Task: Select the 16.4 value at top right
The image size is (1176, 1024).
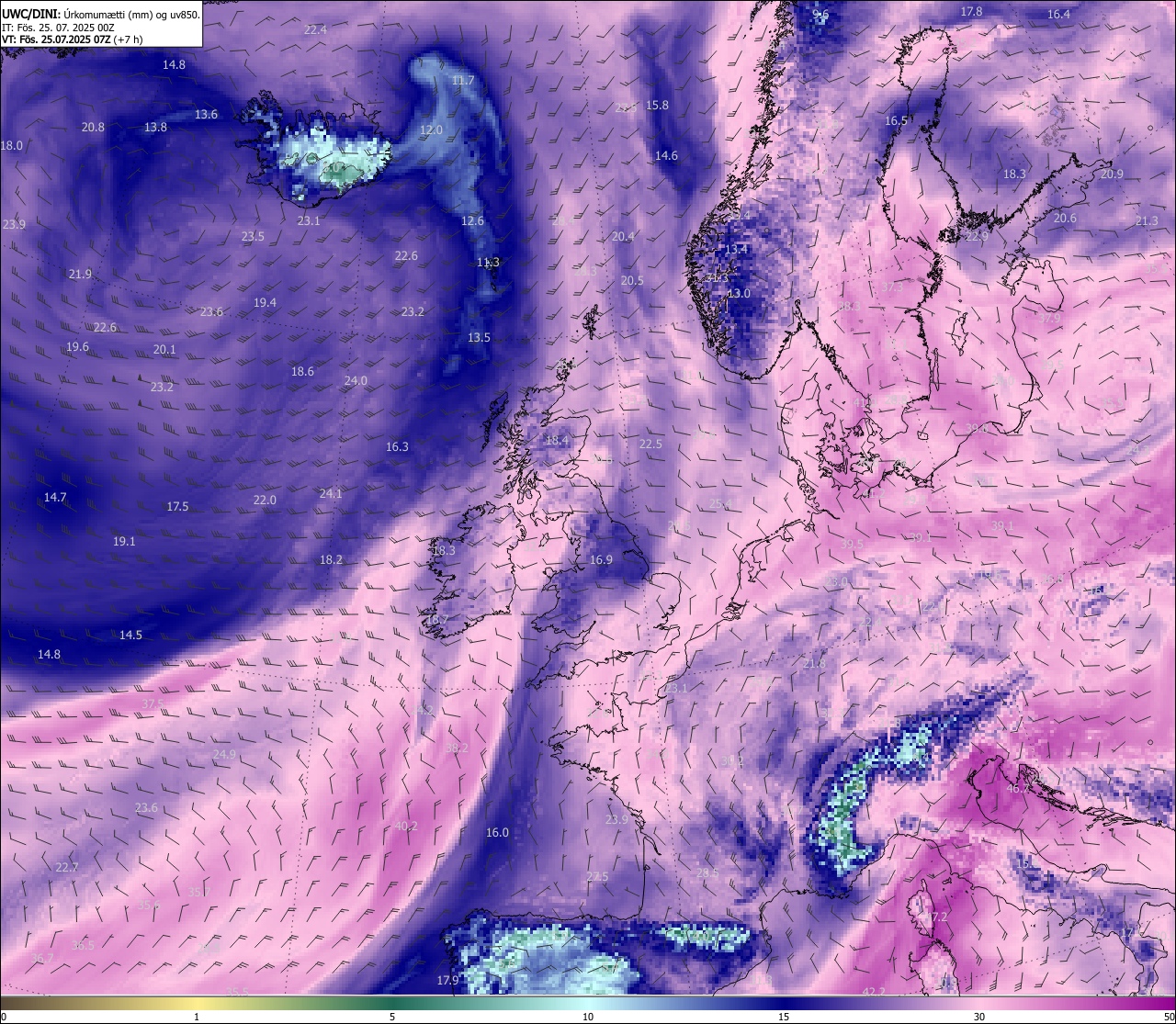Action: (1058, 15)
